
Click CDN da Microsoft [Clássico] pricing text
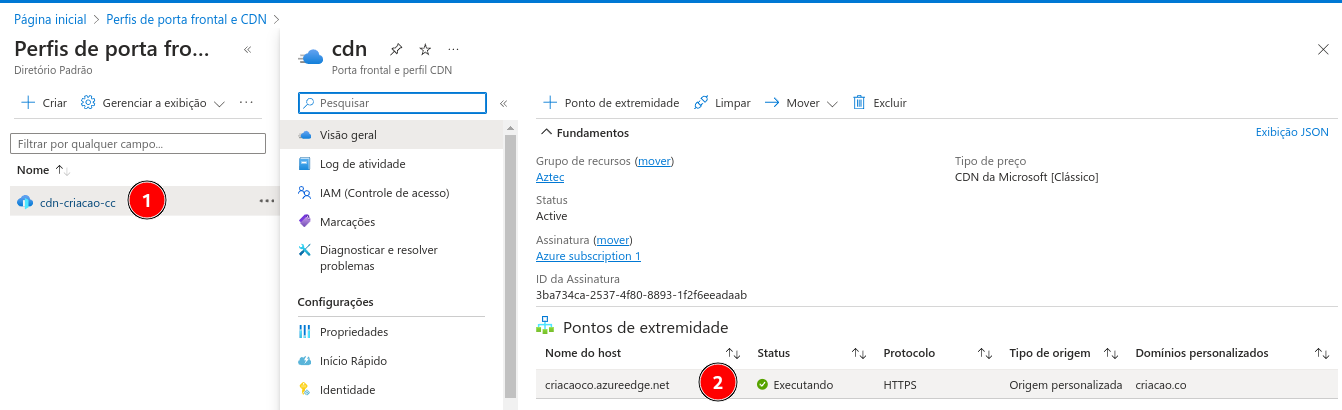(1027, 177)
